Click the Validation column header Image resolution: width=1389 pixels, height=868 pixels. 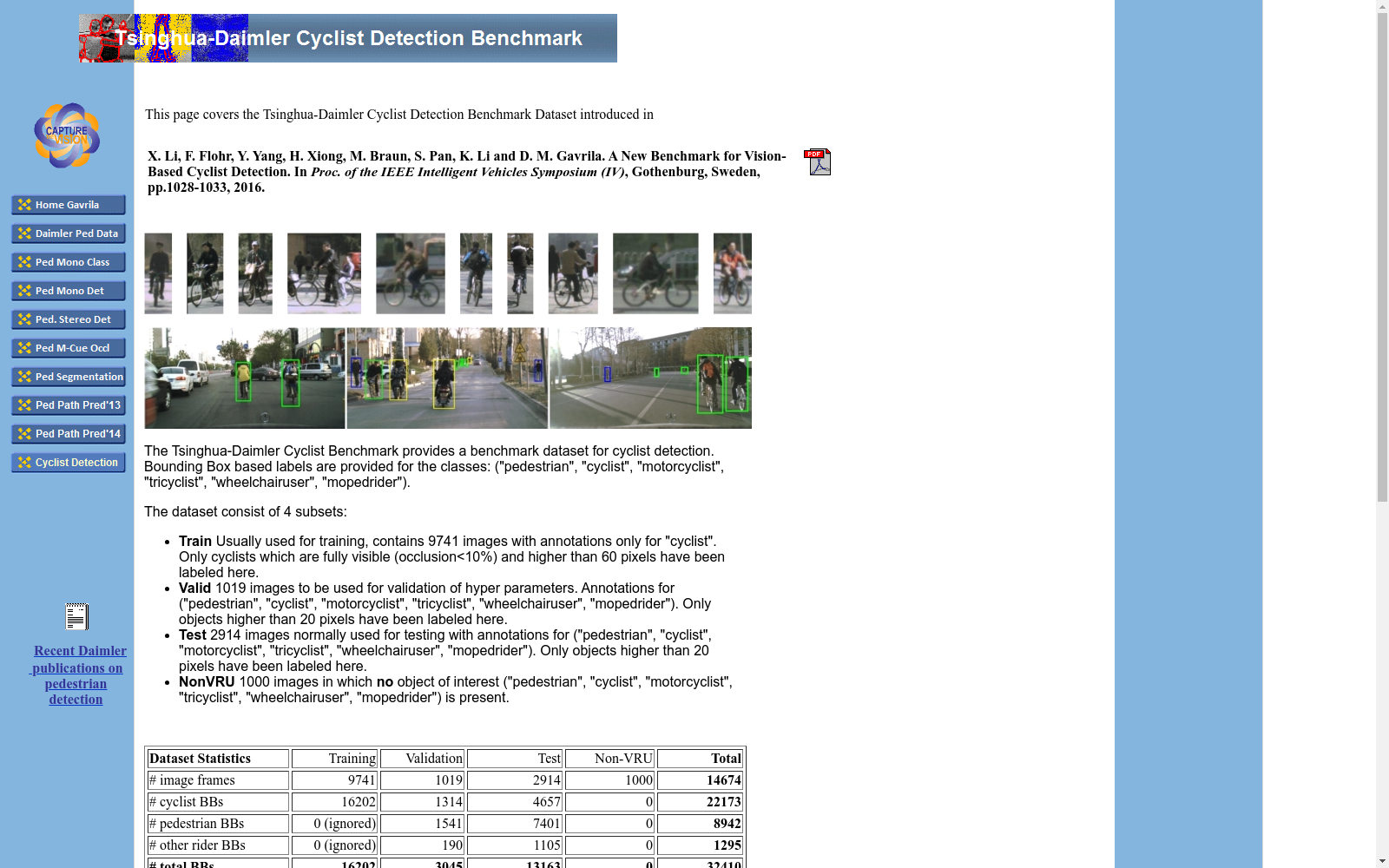click(423, 759)
